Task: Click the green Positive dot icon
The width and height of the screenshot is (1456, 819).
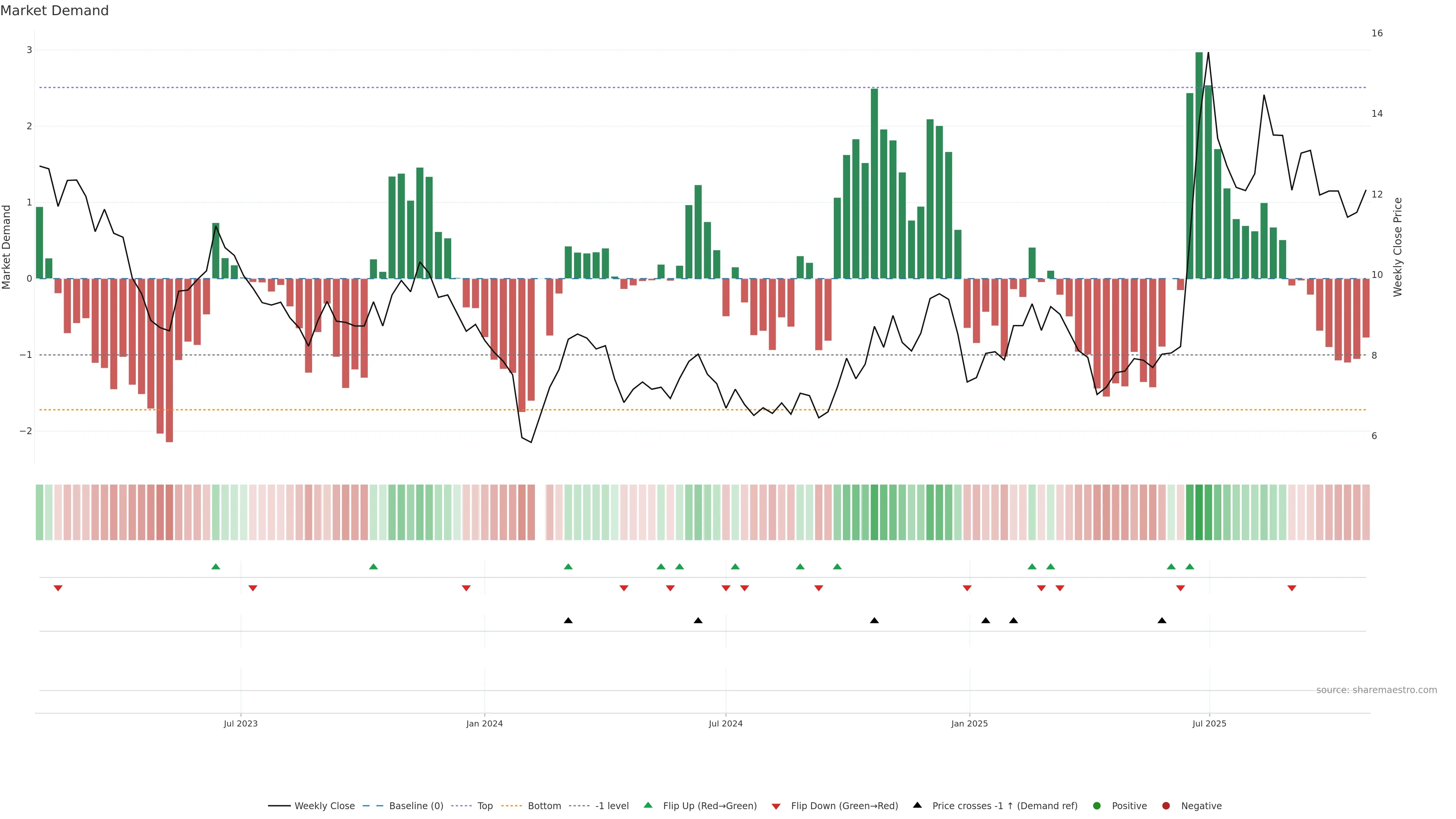Action: tap(1097, 806)
